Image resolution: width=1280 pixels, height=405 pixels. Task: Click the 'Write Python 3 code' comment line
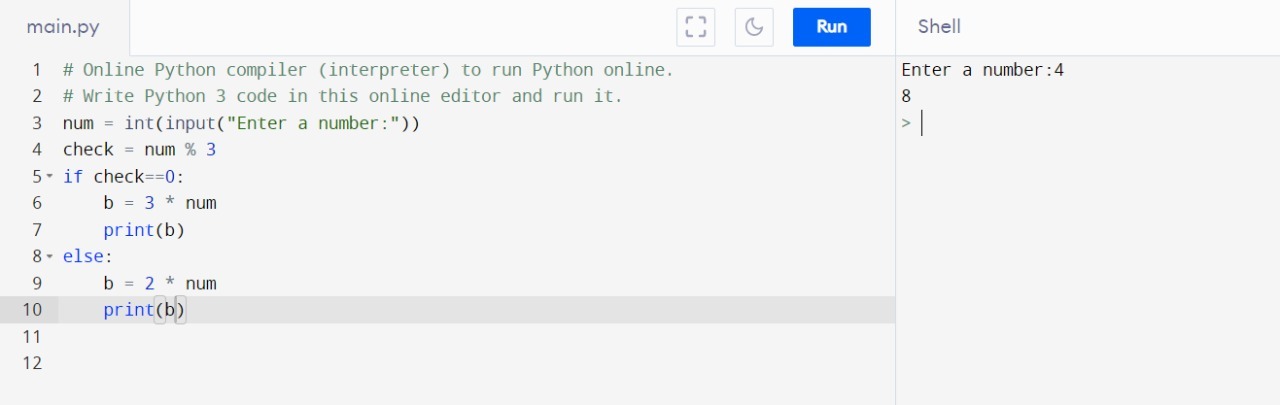tap(342, 97)
